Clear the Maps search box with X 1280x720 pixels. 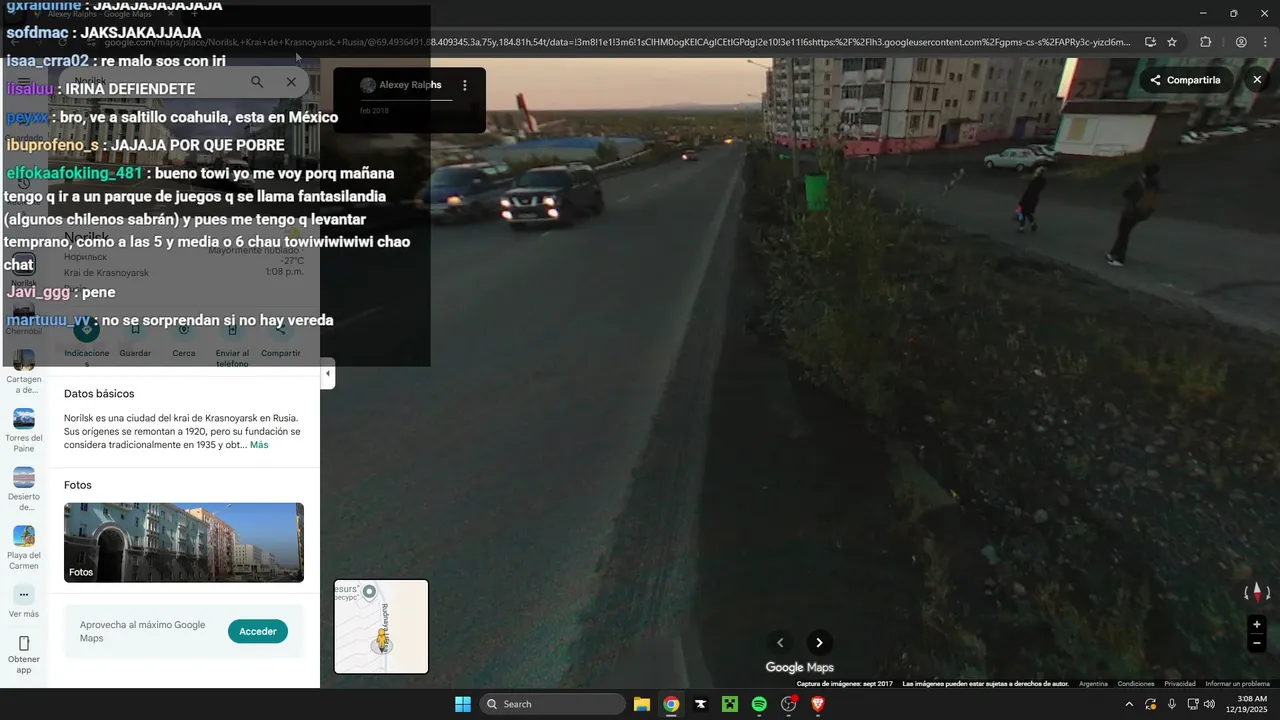(x=291, y=82)
